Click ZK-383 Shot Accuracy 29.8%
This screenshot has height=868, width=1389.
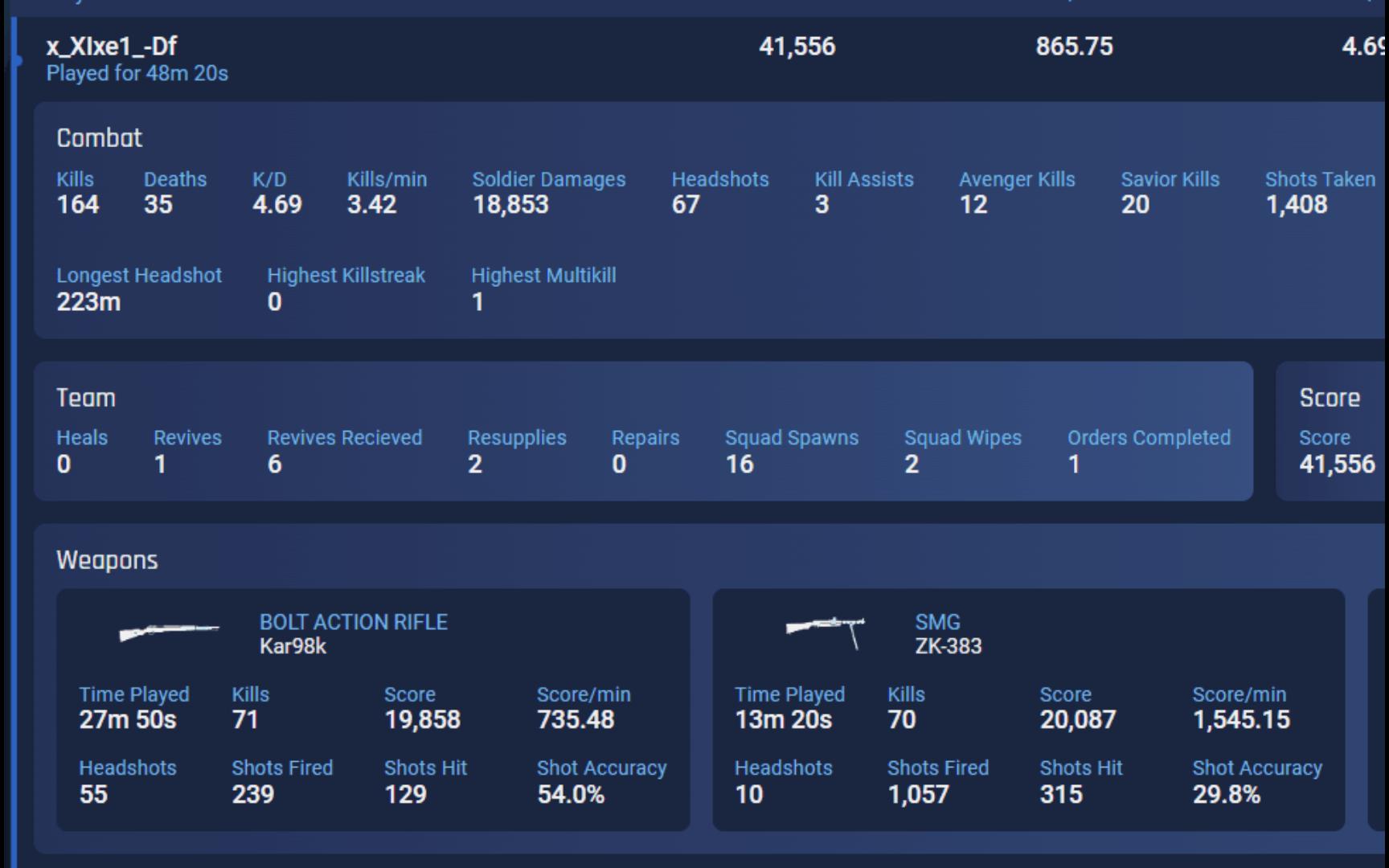coord(1227,795)
